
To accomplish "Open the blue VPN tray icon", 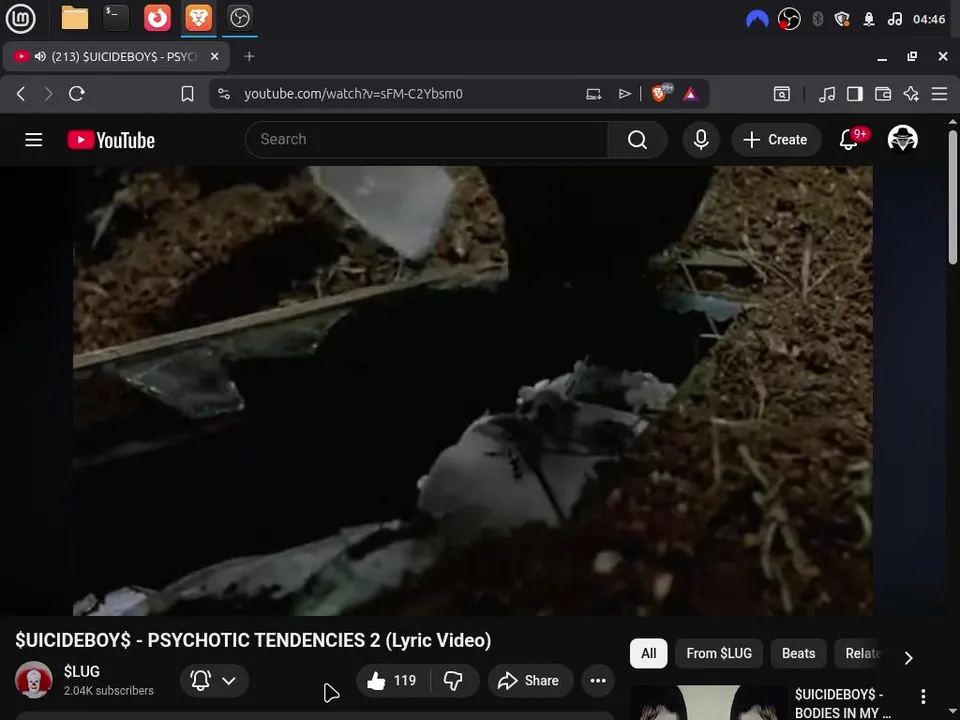I will click(757, 19).
